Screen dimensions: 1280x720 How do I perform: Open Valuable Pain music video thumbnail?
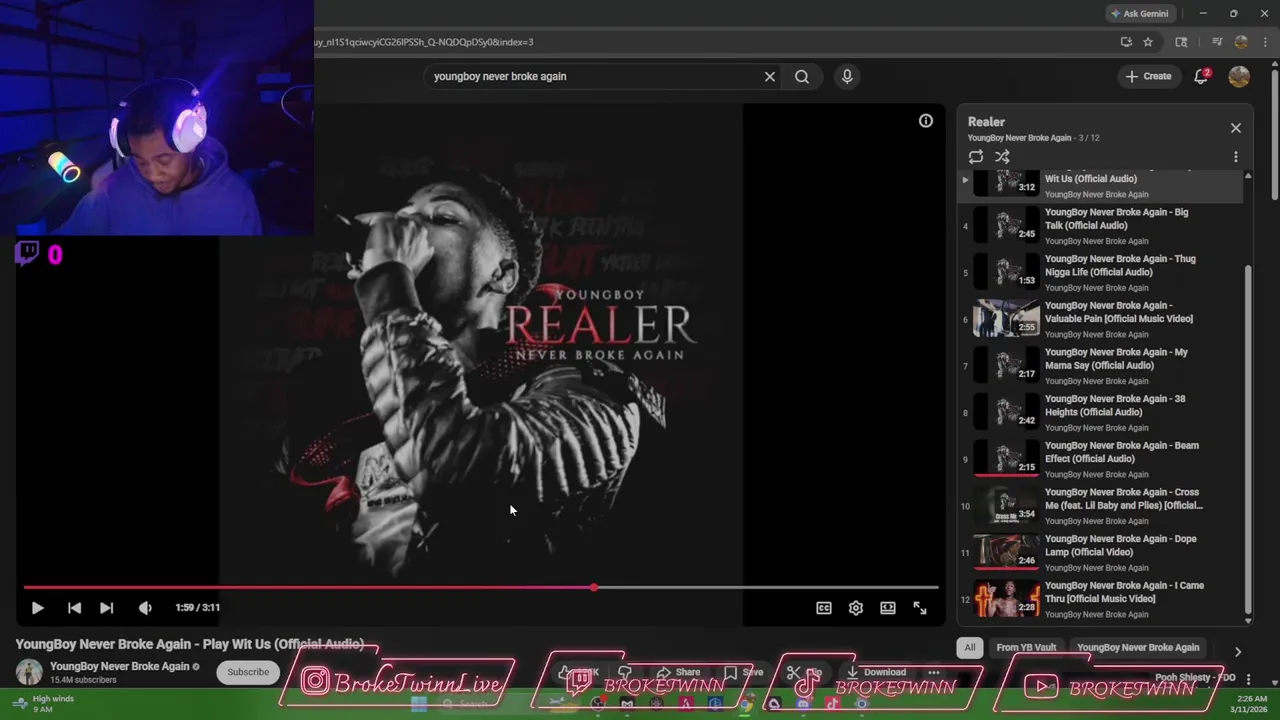(x=1007, y=318)
